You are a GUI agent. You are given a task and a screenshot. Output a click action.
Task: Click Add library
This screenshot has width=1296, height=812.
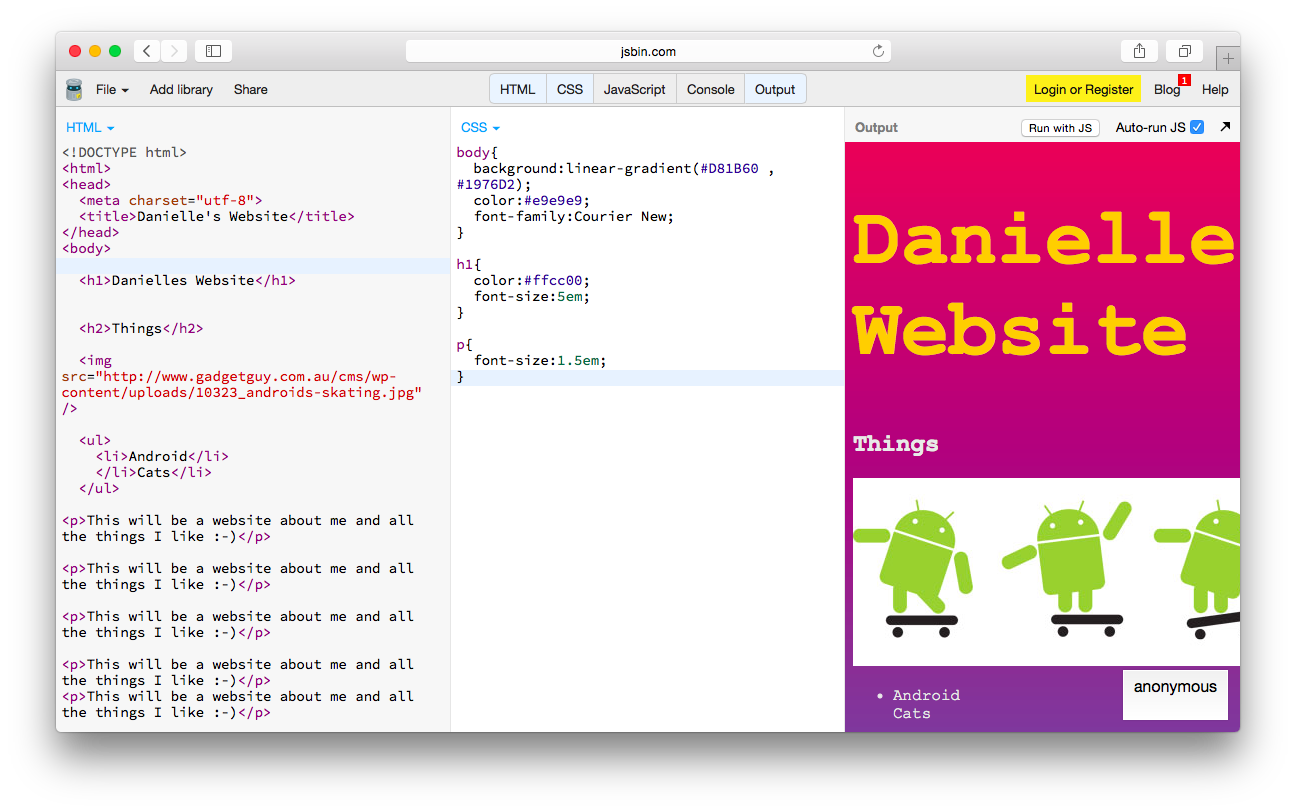point(181,89)
